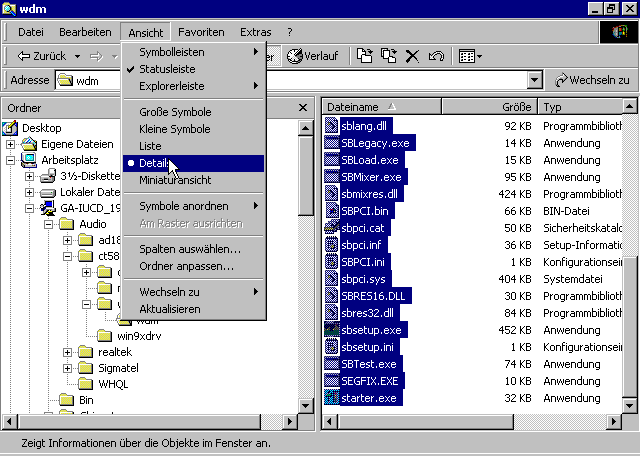Click folder tree scroll right arrow
The image size is (640, 456).
point(290,421)
